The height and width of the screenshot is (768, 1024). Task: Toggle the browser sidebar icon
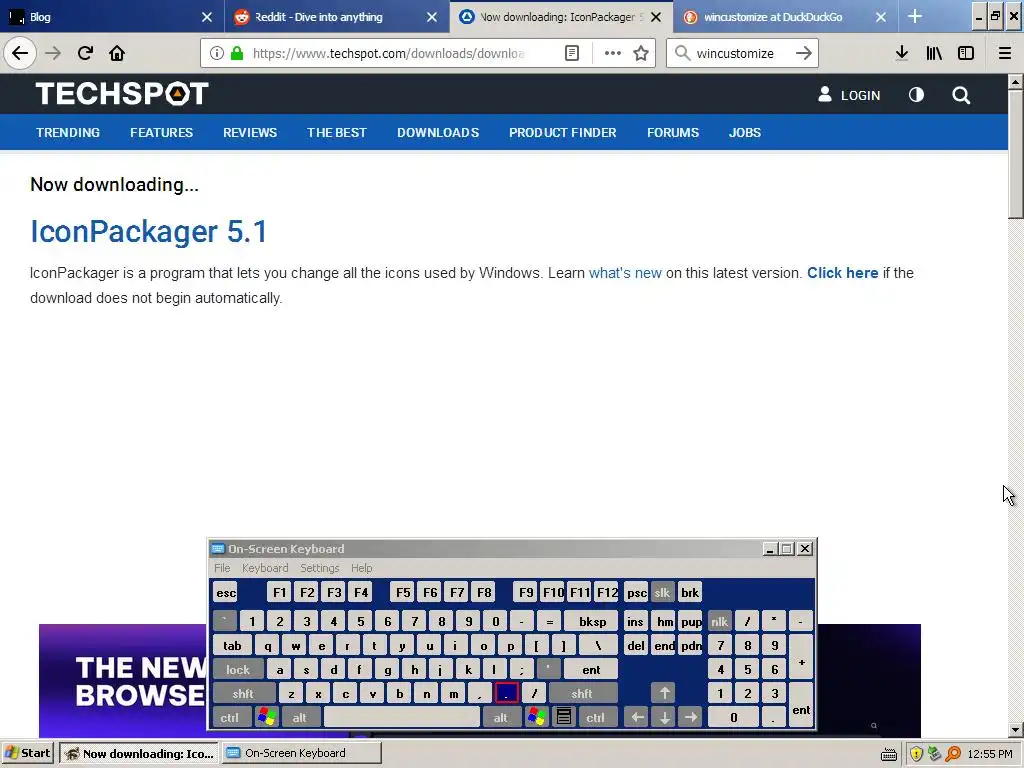(x=966, y=53)
